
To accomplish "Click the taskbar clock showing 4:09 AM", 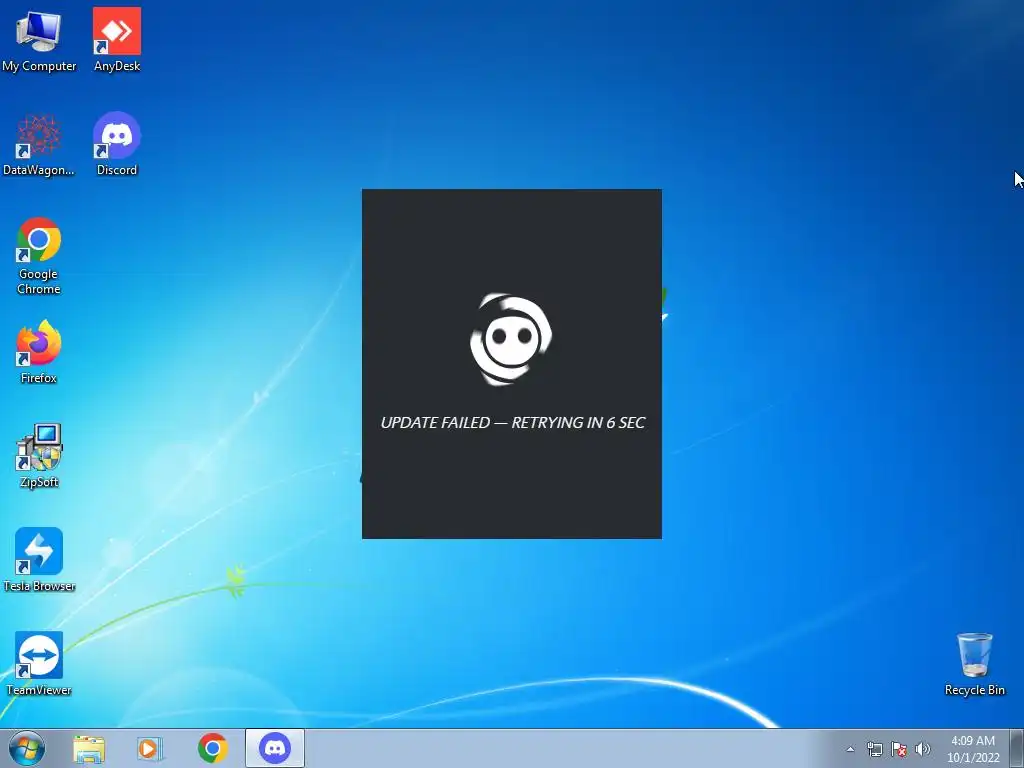I will coord(973,749).
